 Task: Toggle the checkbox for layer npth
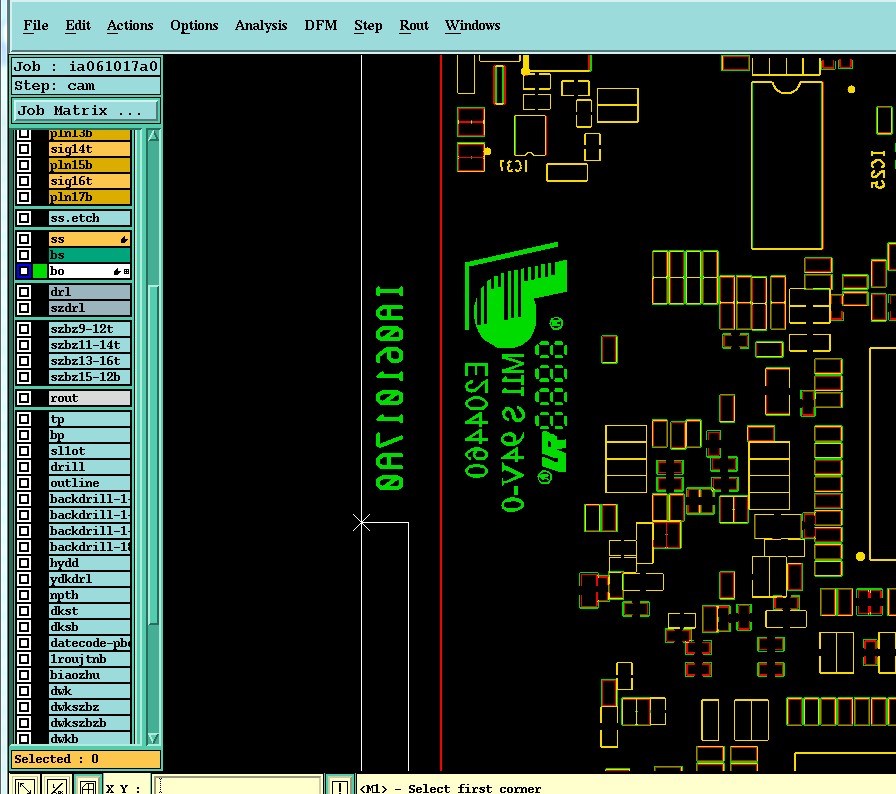(x=24, y=595)
